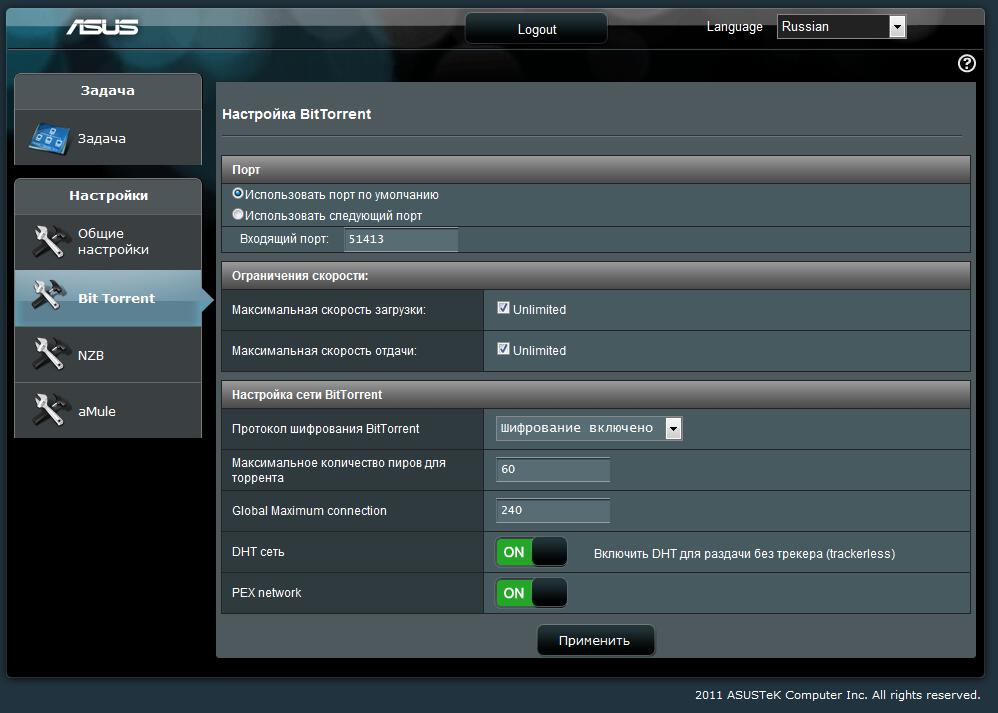Click the Порт section header
Screen dimensions: 998x713
(x=596, y=170)
